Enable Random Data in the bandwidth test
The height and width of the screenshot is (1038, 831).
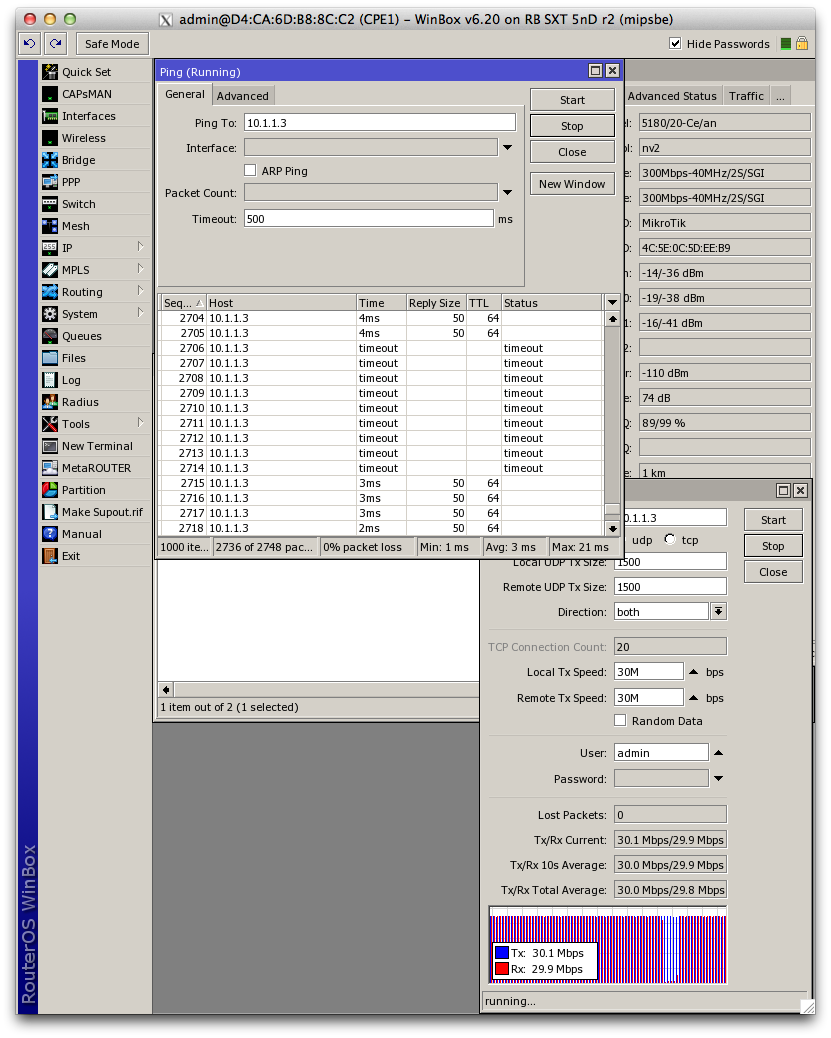click(619, 720)
